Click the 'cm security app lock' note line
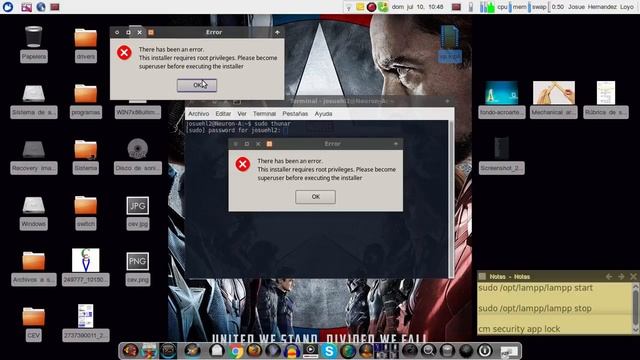The width and height of the screenshot is (640, 360). coord(519,329)
